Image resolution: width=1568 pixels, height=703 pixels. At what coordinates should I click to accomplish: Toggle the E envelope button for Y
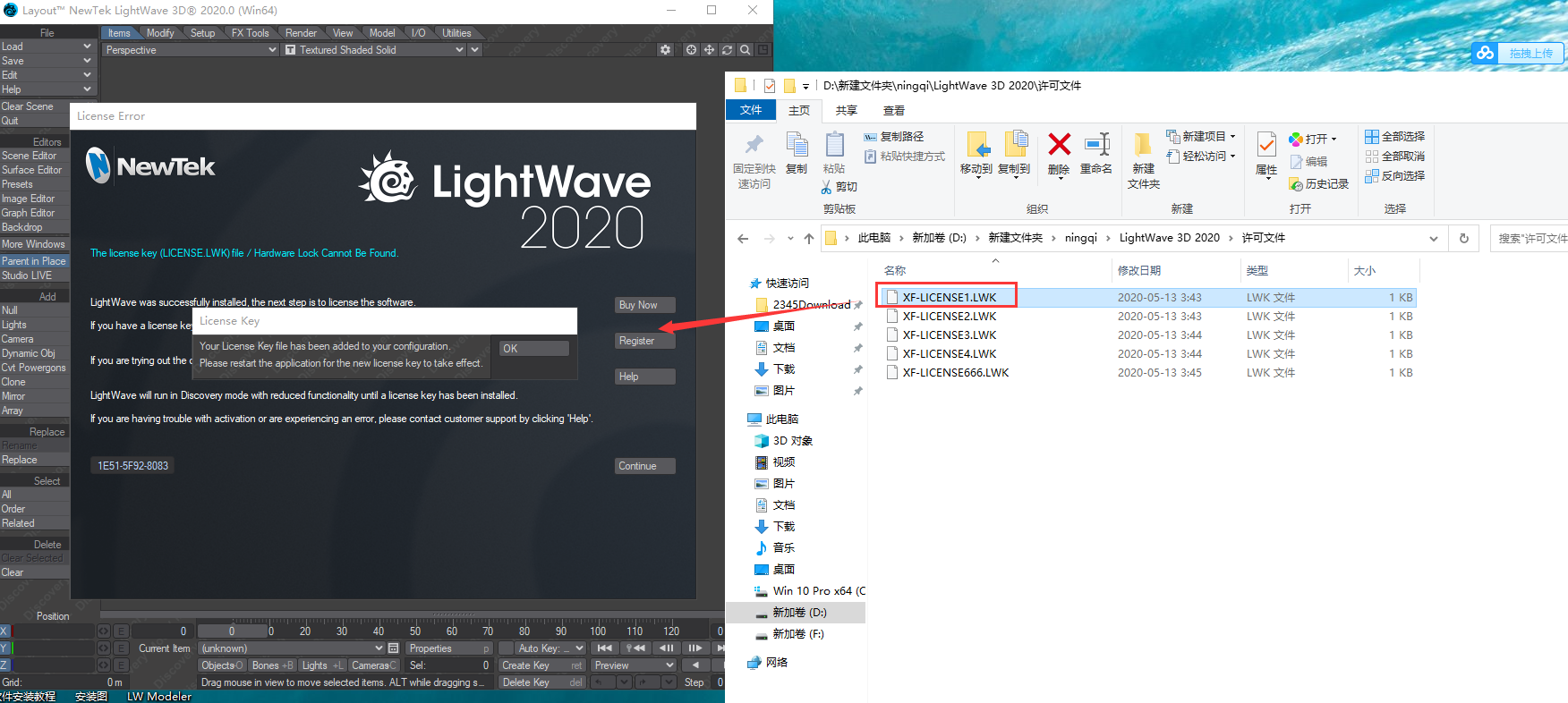click(x=121, y=648)
